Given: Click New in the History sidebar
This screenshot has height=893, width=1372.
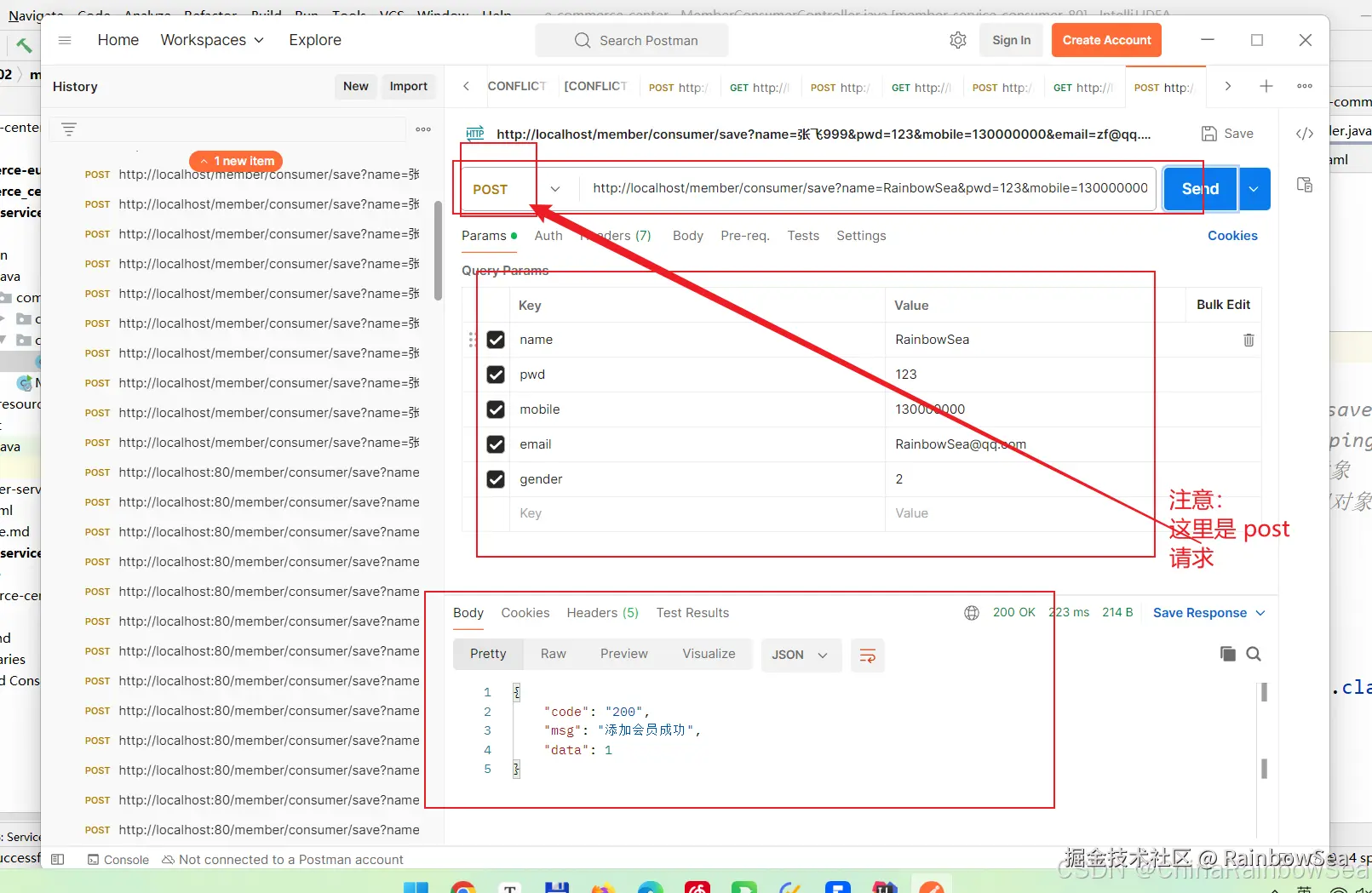Looking at the screenshot, I should 356,86.
